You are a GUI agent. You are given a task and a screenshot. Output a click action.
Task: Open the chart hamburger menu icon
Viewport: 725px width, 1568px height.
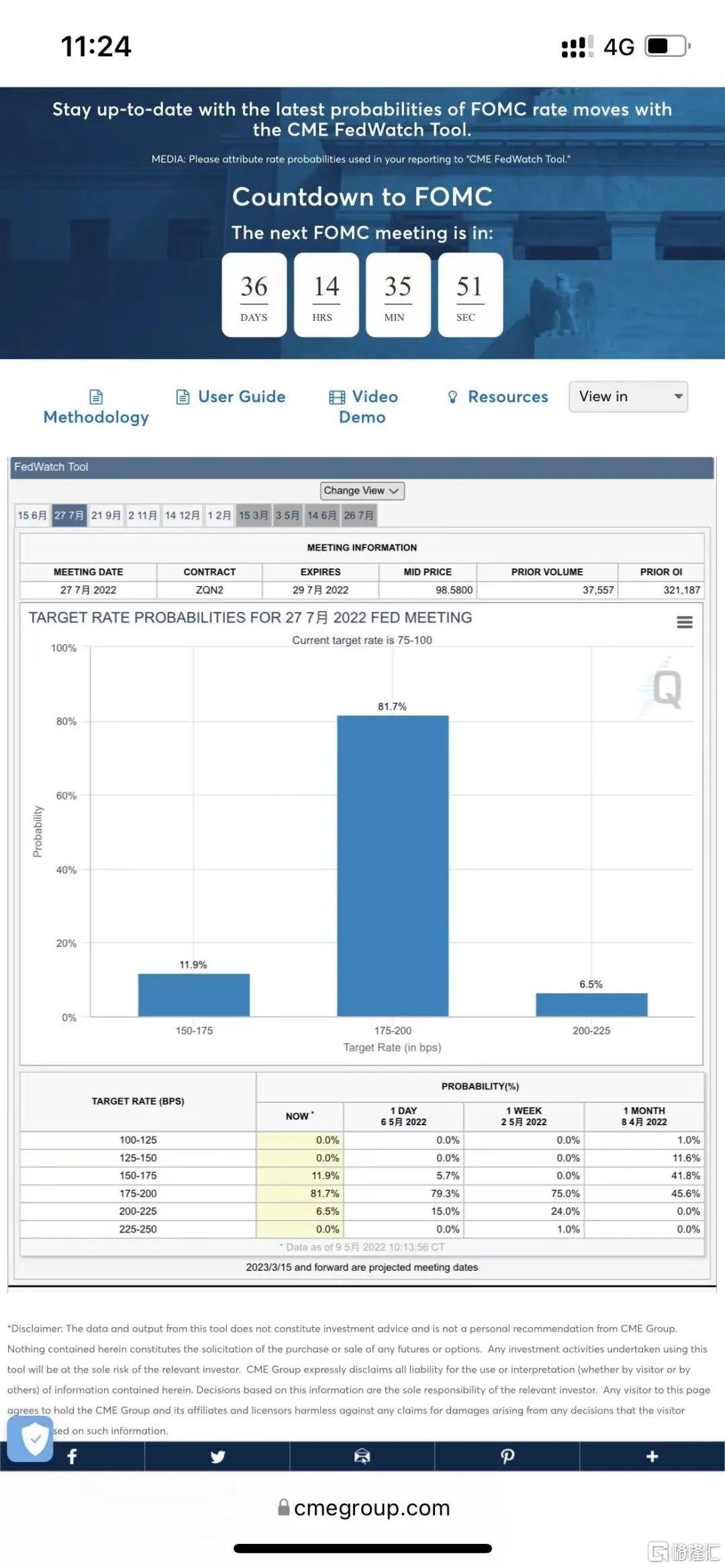click(685, 622)
